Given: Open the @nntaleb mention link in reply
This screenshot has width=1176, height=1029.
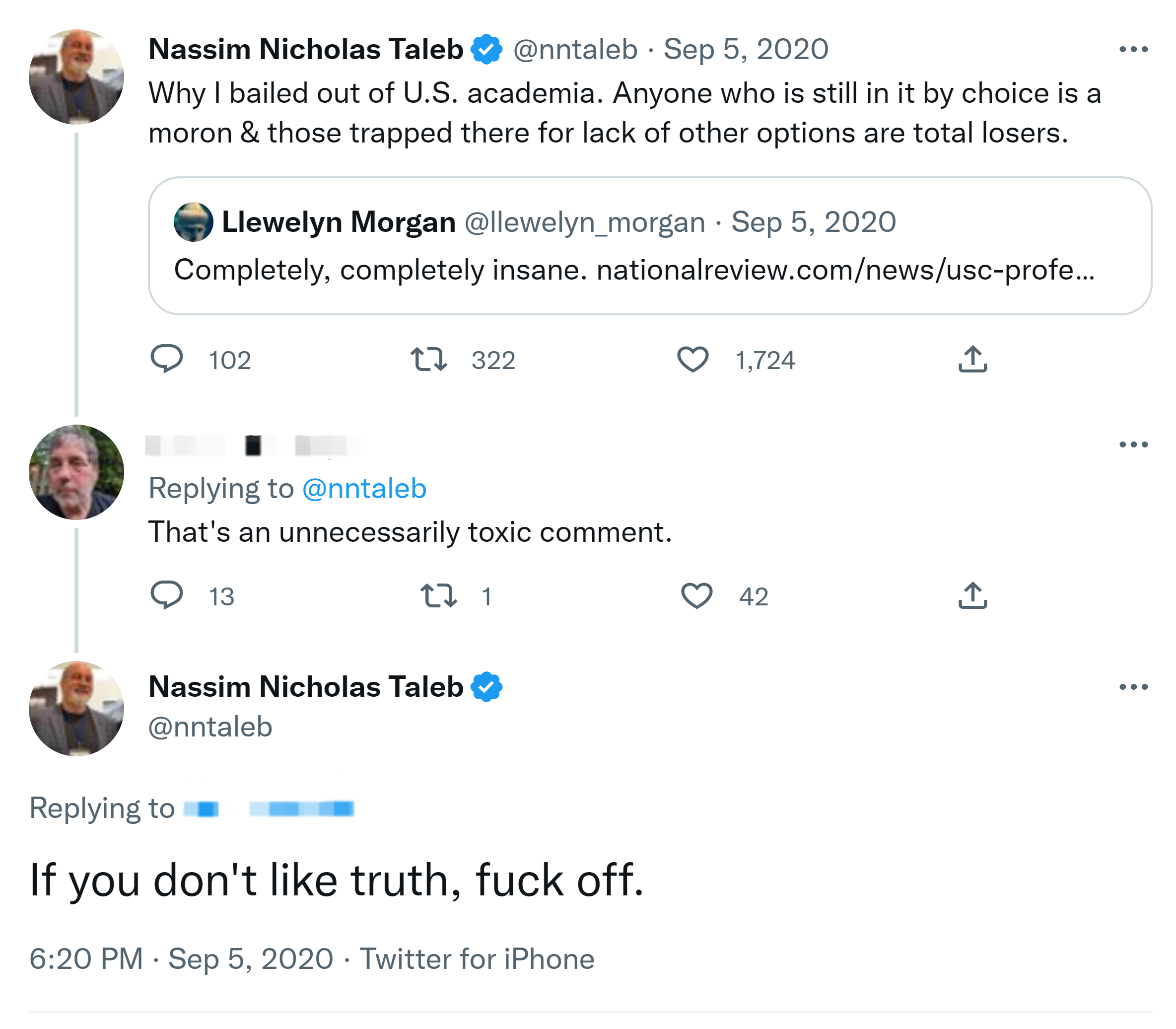Looking at the screenshot, I should [x=364, y=489].
